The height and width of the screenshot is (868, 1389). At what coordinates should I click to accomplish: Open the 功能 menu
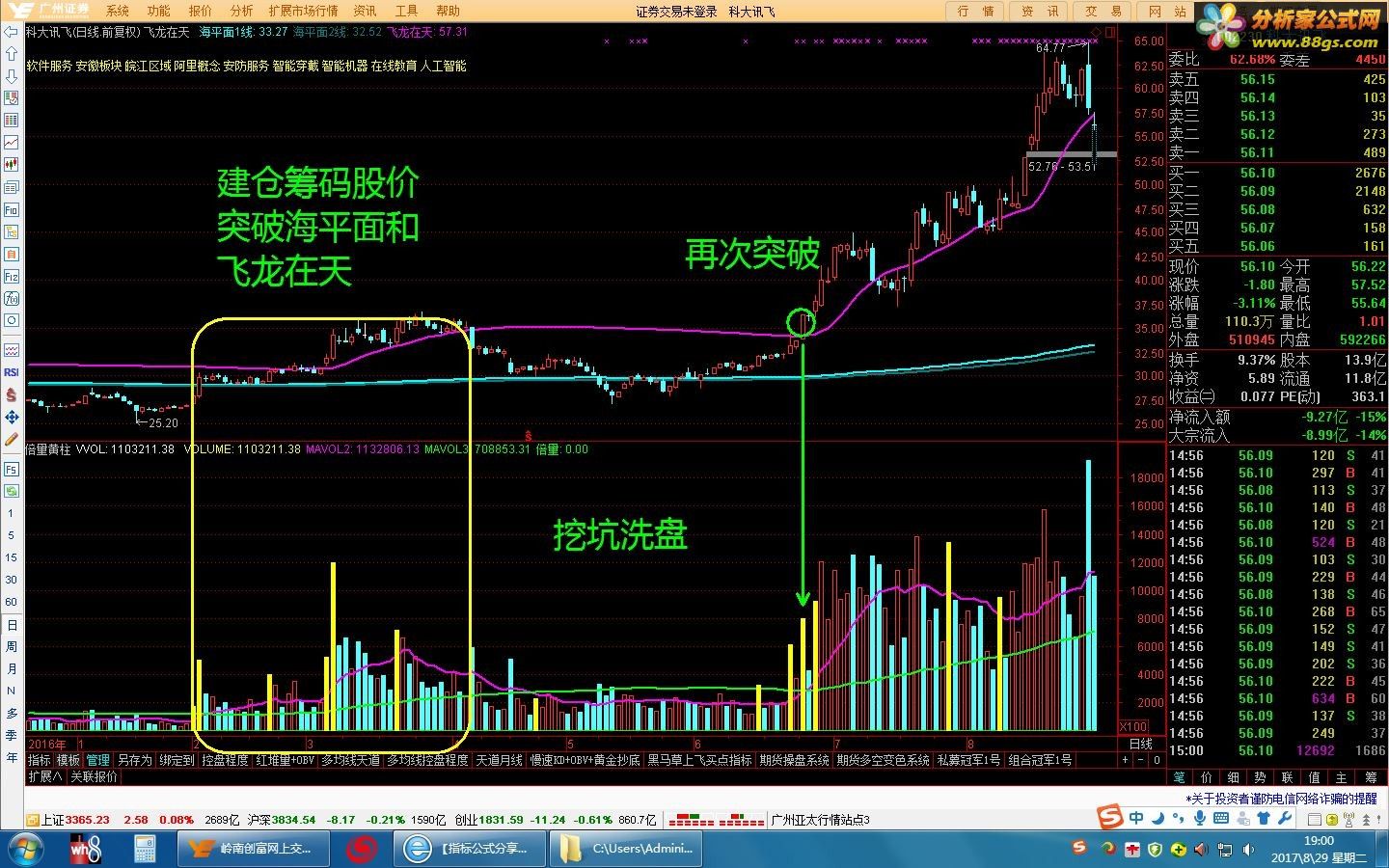coord(159,11)
